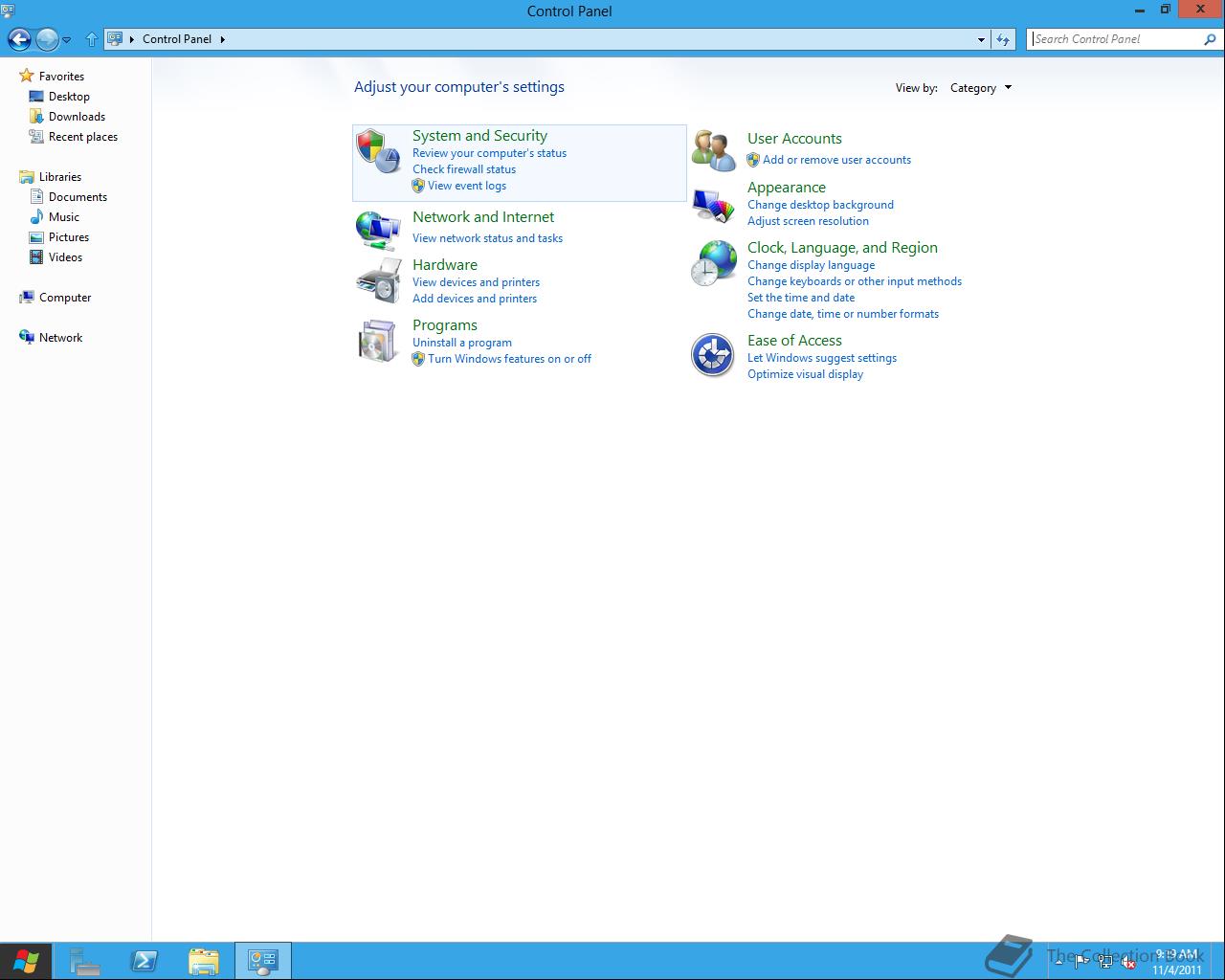Open recent pages dropdown arrow

(66, 40)
